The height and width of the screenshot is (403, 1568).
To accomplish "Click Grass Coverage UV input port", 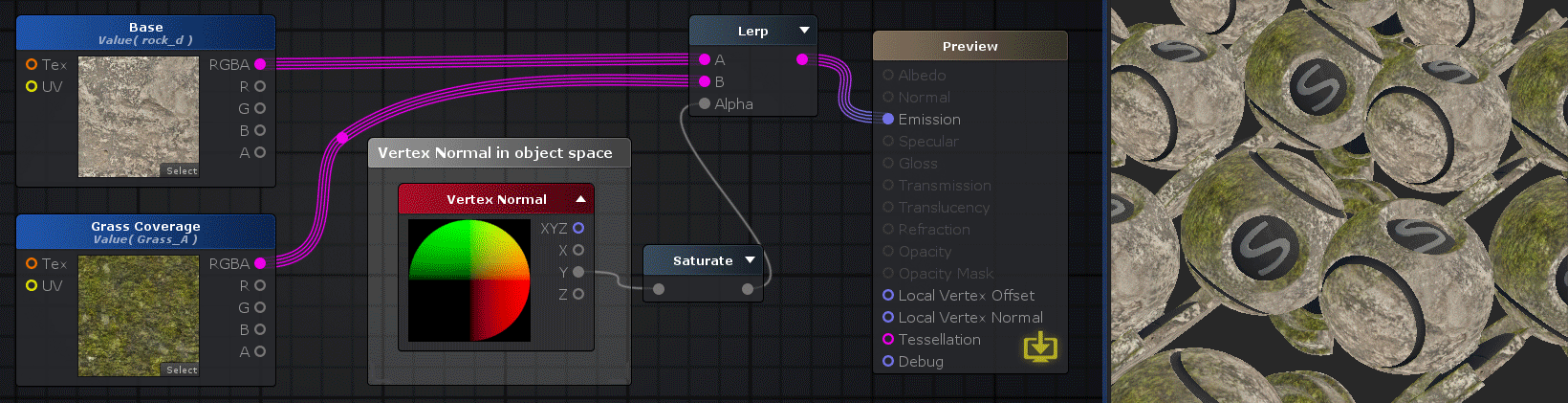I will (x=32, y=285).
